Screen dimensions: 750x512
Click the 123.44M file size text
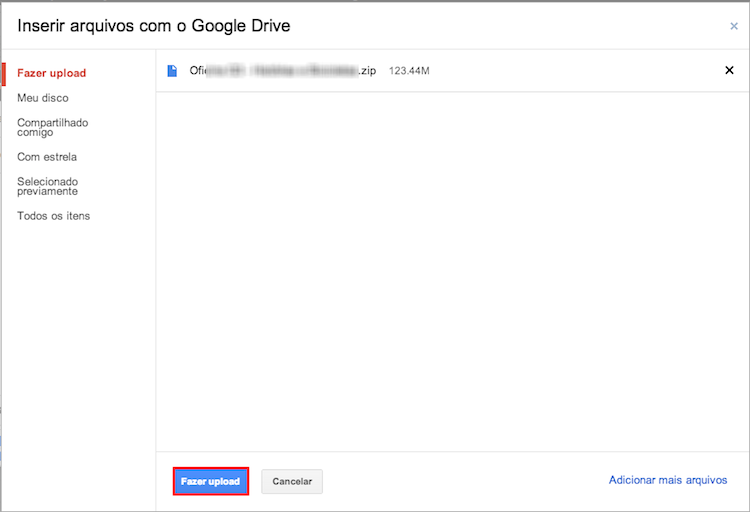(409, 71)
